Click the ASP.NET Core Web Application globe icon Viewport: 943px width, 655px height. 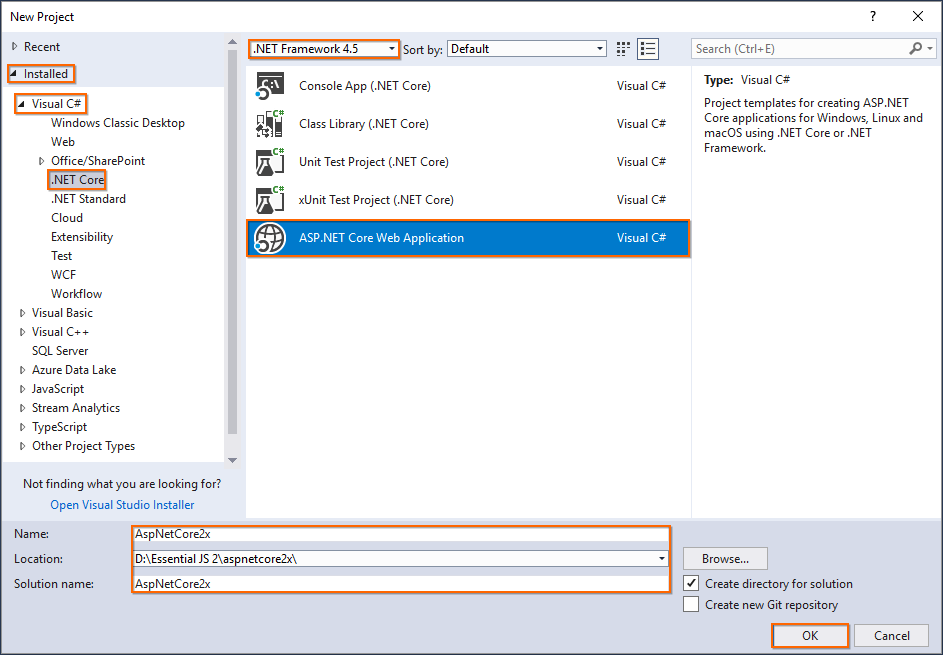269,238
